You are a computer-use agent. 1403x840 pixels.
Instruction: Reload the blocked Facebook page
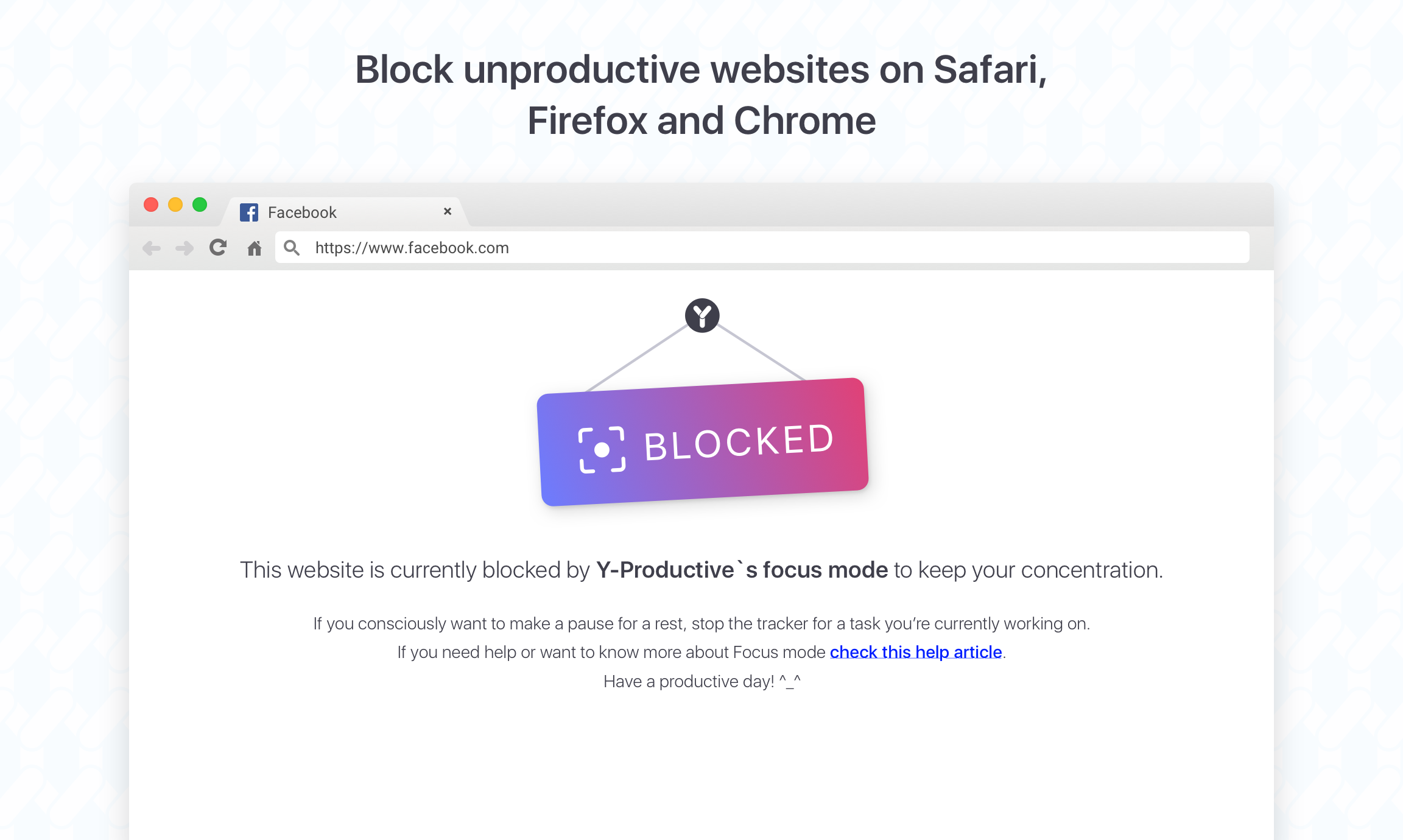point(218,248)
